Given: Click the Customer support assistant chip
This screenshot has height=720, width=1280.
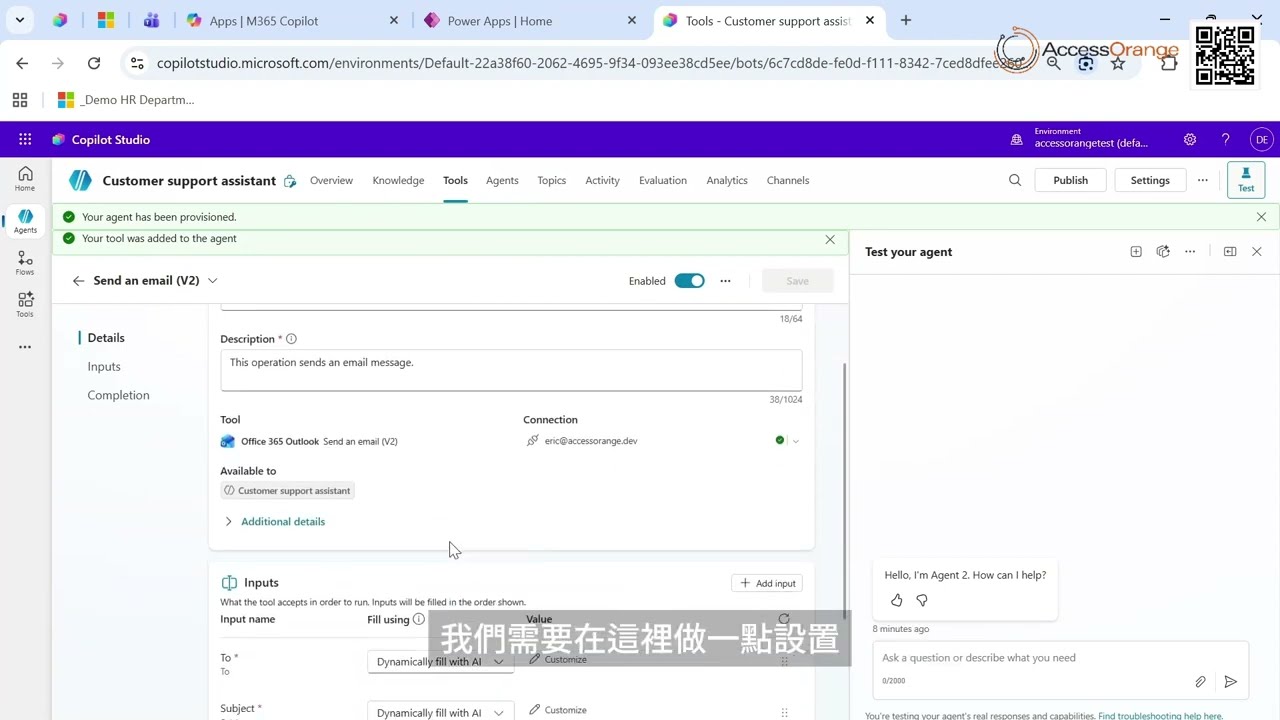Looking at the screenshot, I should pos(288,491).
